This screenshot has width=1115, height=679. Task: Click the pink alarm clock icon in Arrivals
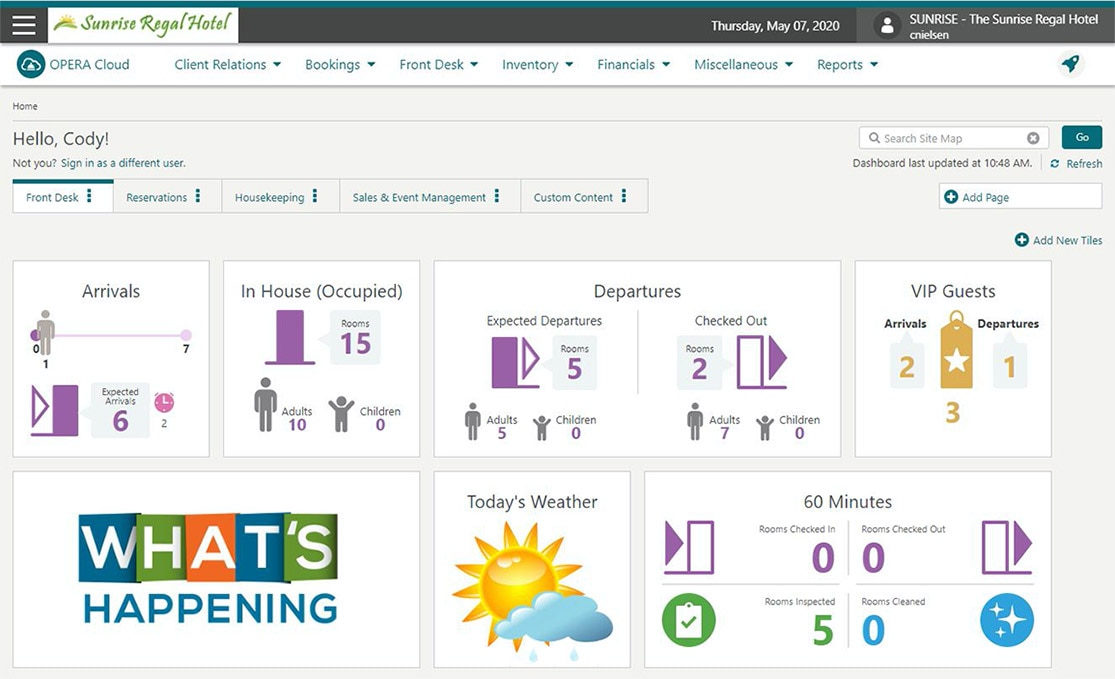pos(164,402)
